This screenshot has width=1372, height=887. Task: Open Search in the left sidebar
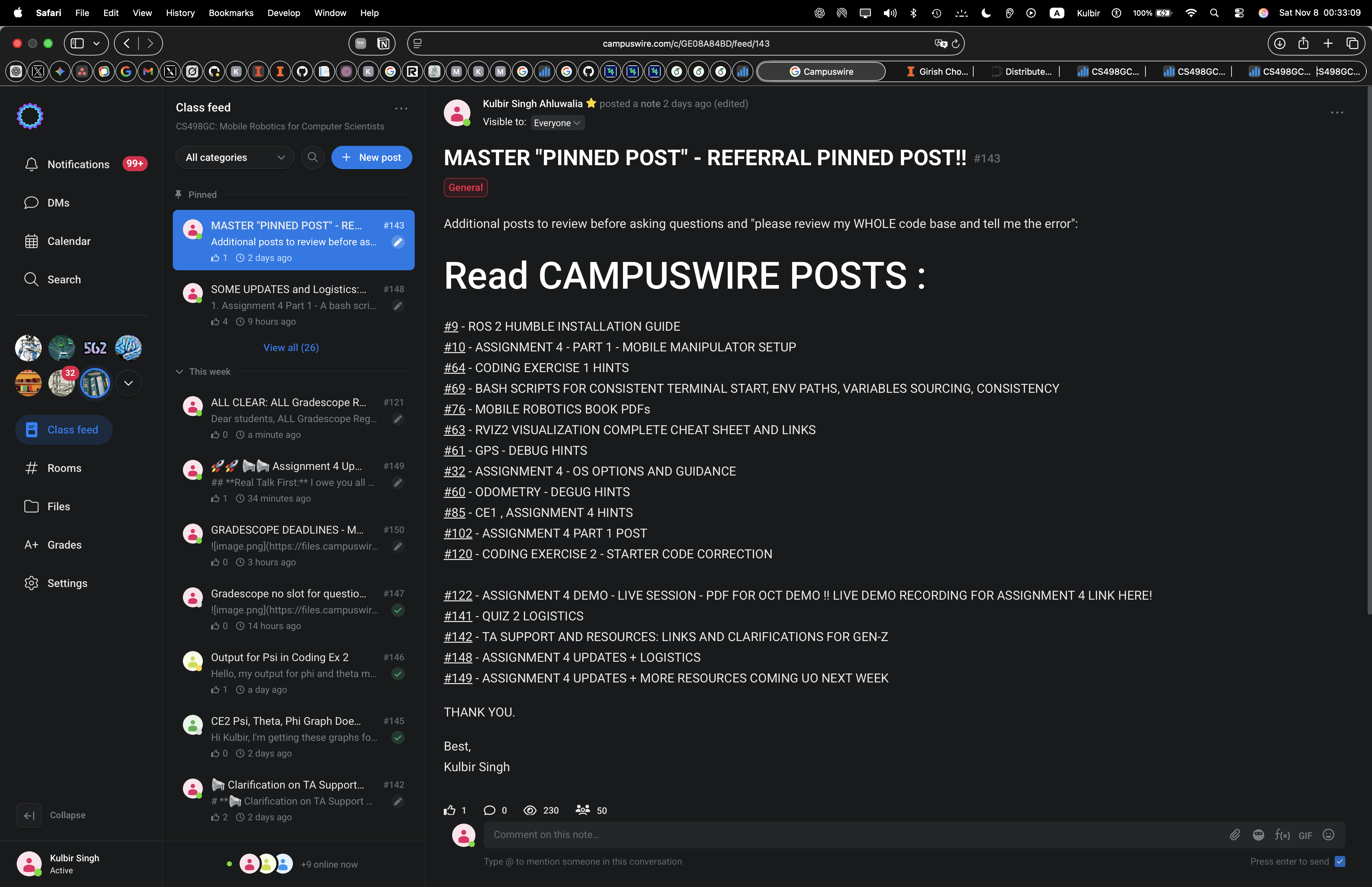click(53, 279)
